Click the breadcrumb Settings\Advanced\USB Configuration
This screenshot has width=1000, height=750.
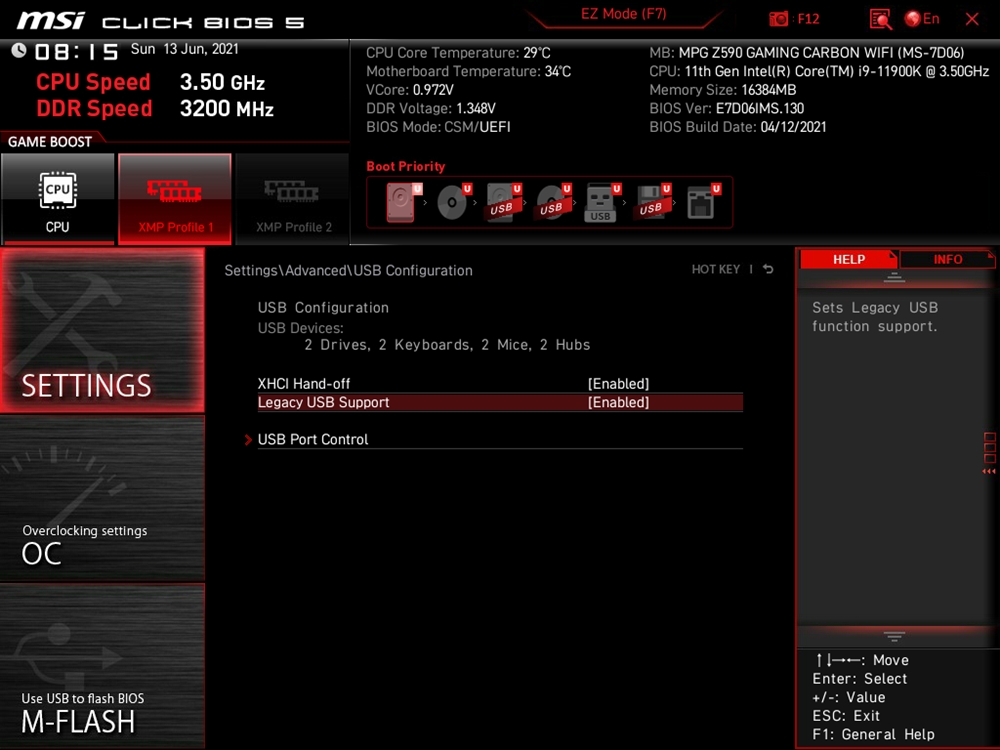[348, 270]
